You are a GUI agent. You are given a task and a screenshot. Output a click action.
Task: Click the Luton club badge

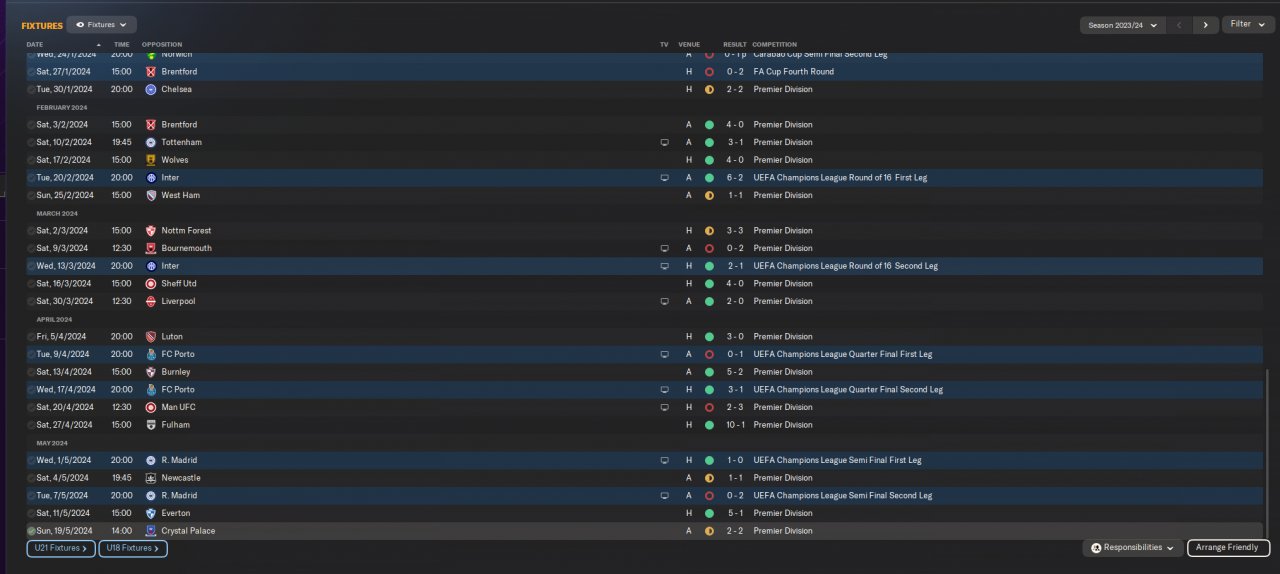[151, 336]
